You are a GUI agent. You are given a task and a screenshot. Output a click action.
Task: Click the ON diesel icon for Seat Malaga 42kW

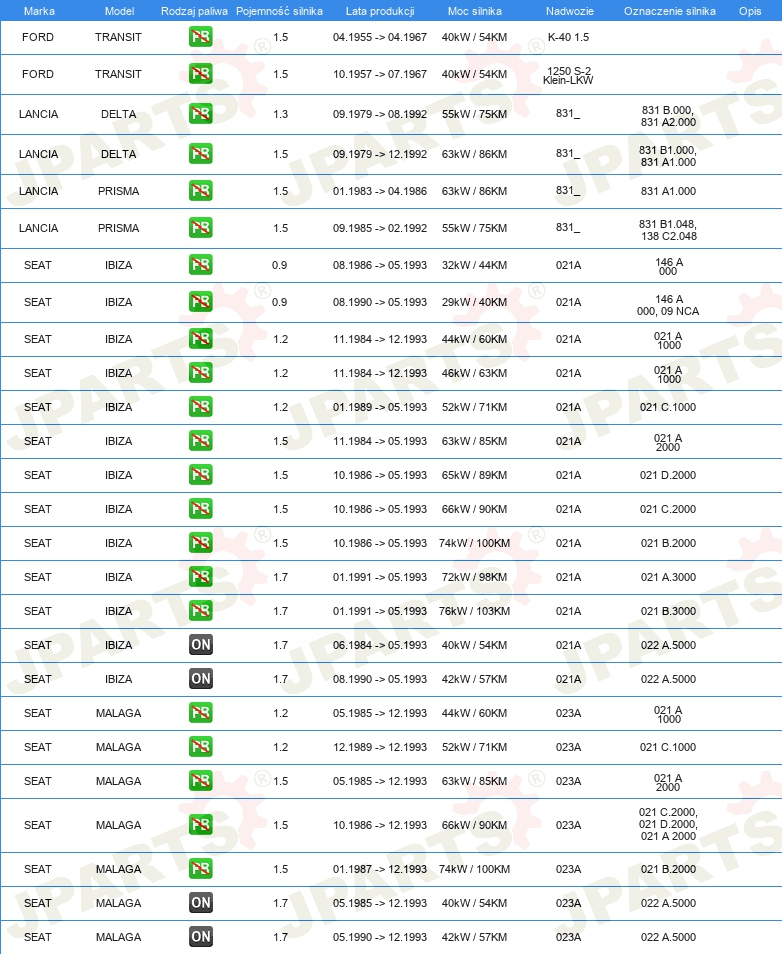200,937
